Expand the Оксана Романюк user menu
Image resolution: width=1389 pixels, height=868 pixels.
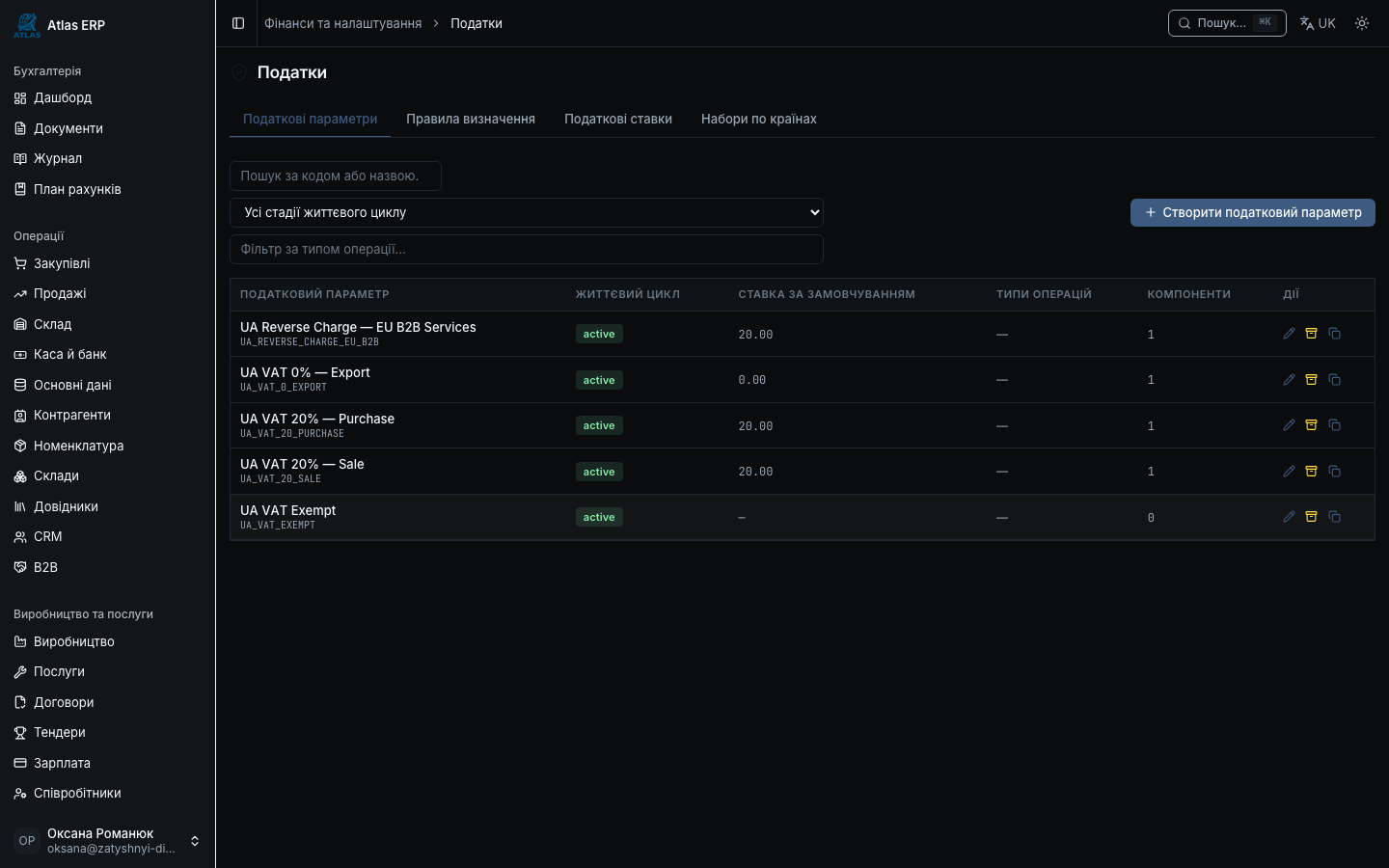click(107, 841)
